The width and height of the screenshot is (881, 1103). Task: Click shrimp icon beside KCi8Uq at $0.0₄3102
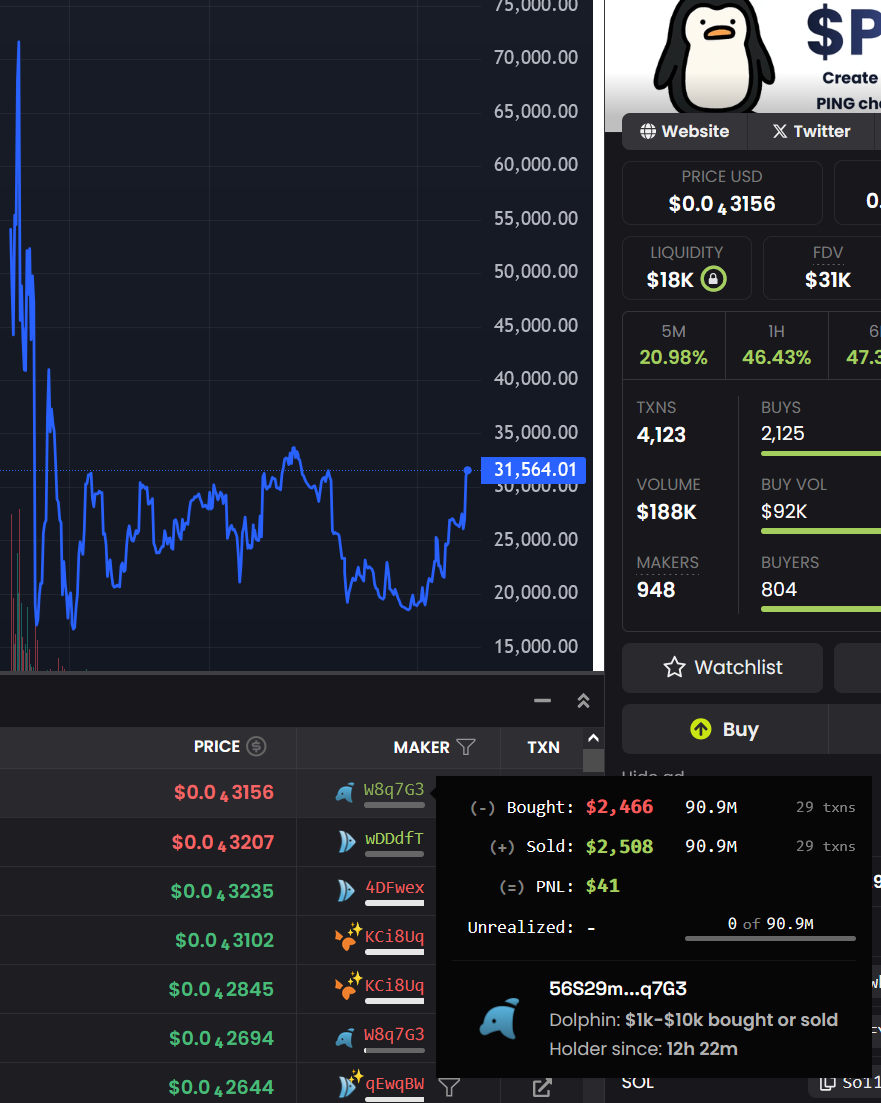(348, 937)
